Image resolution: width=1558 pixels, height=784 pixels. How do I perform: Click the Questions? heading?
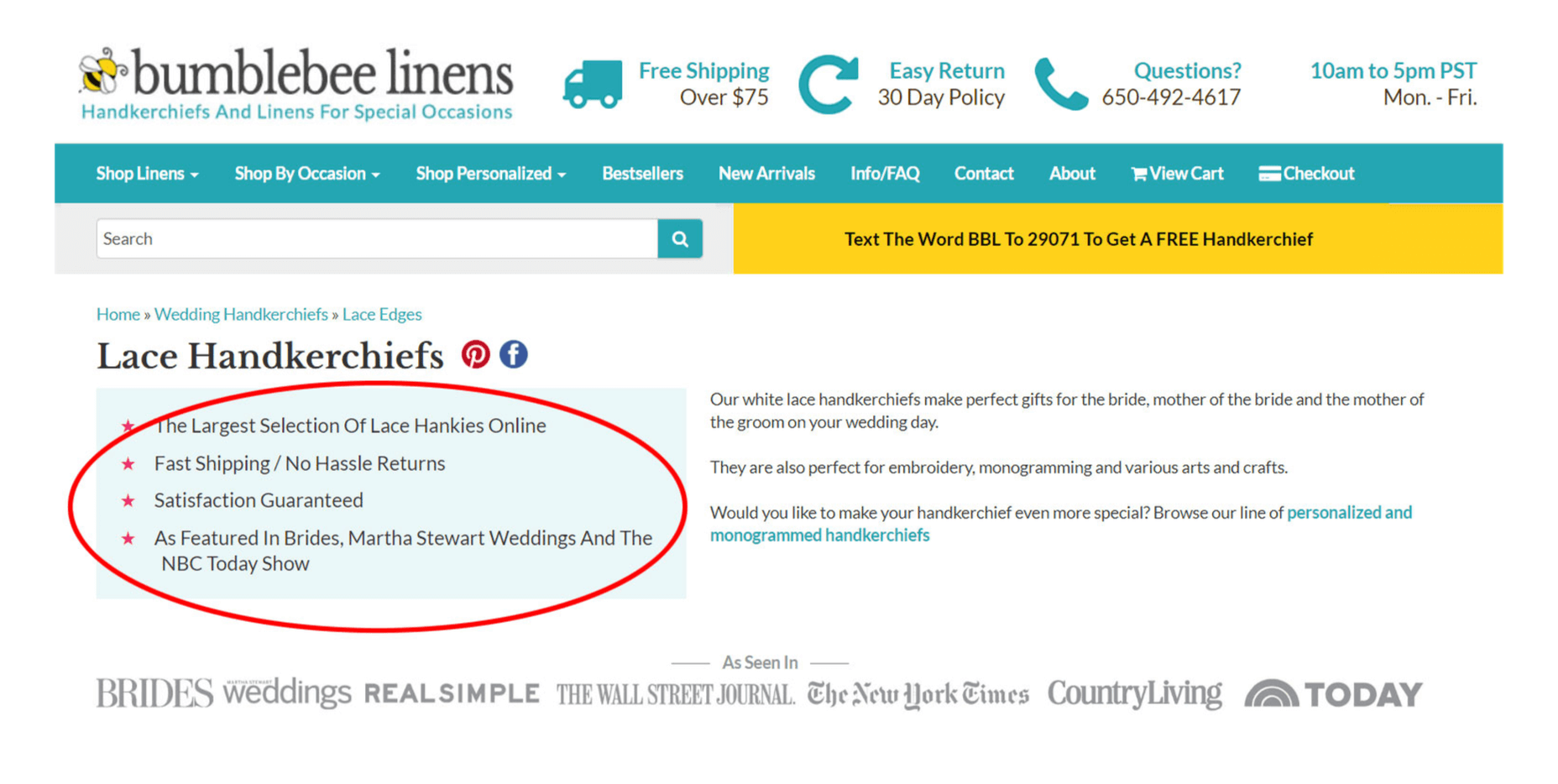1187,71
